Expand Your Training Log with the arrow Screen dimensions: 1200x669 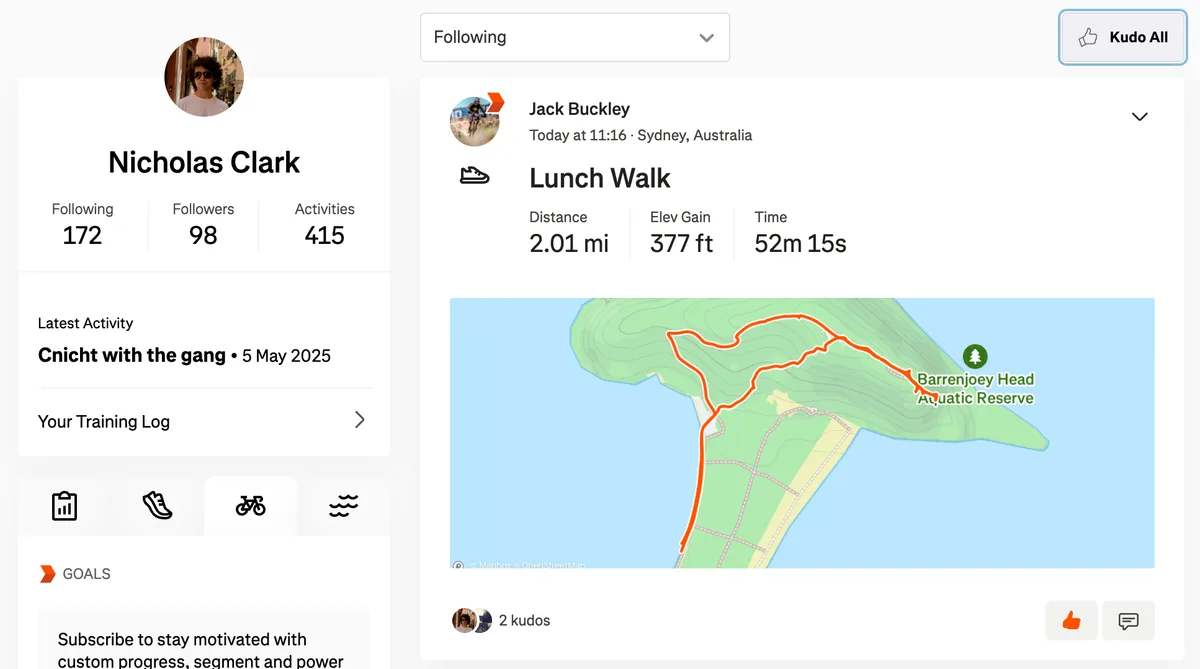coord(360,421)
